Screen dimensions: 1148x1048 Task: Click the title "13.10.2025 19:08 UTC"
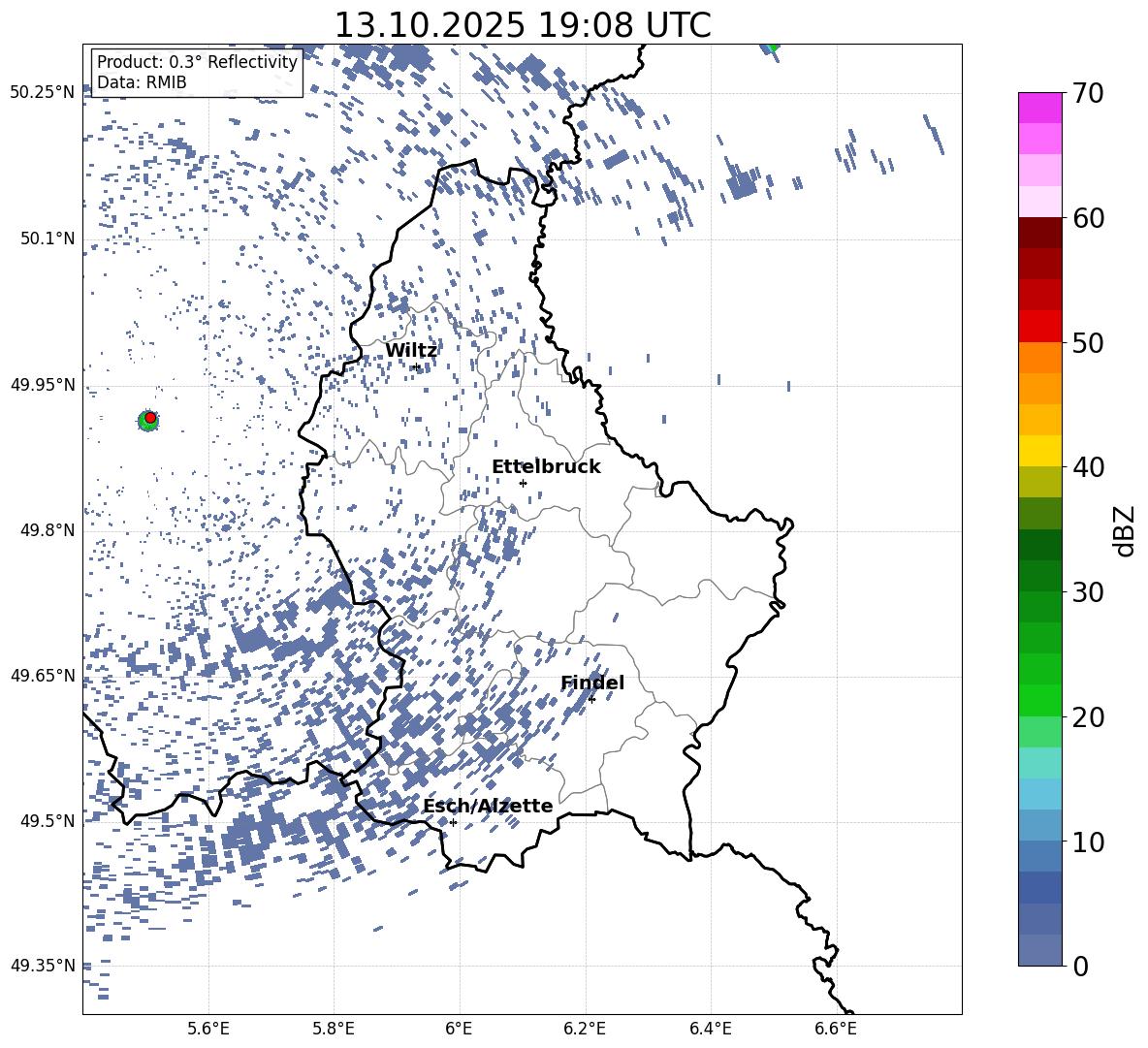click(522, 25)
